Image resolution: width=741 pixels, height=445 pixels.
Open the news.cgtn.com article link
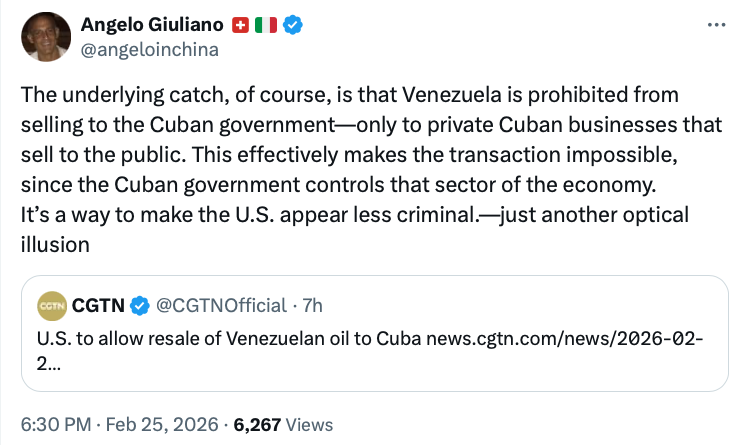click(x=564, y=337)
